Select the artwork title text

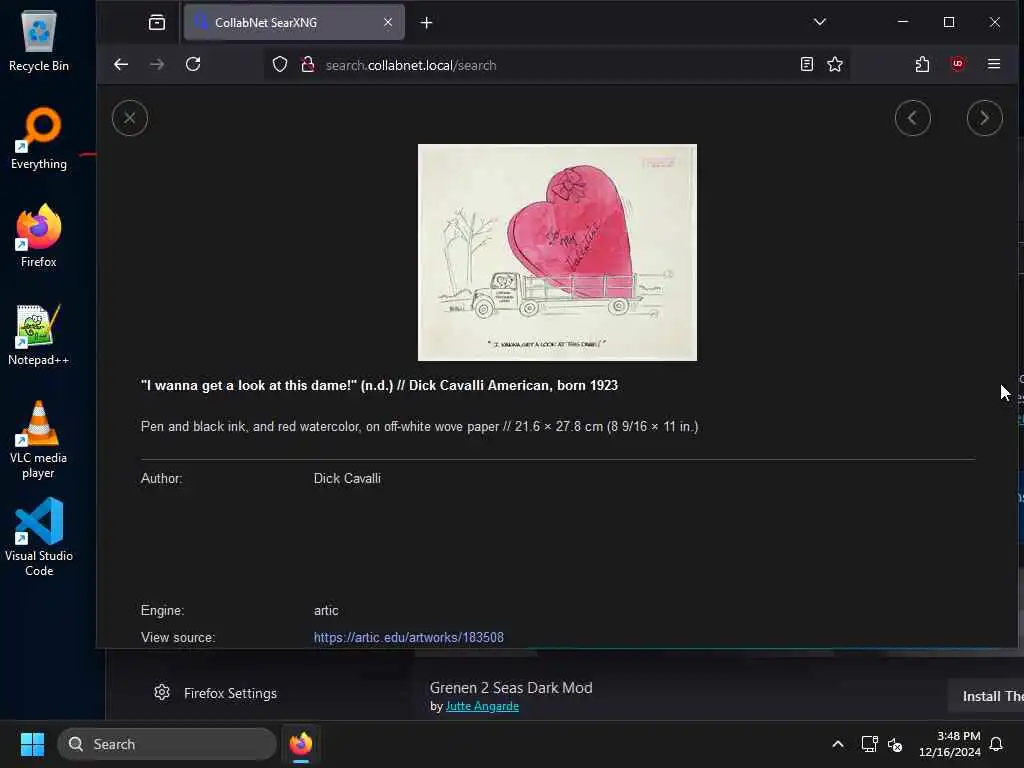click(x=379, y=385)
